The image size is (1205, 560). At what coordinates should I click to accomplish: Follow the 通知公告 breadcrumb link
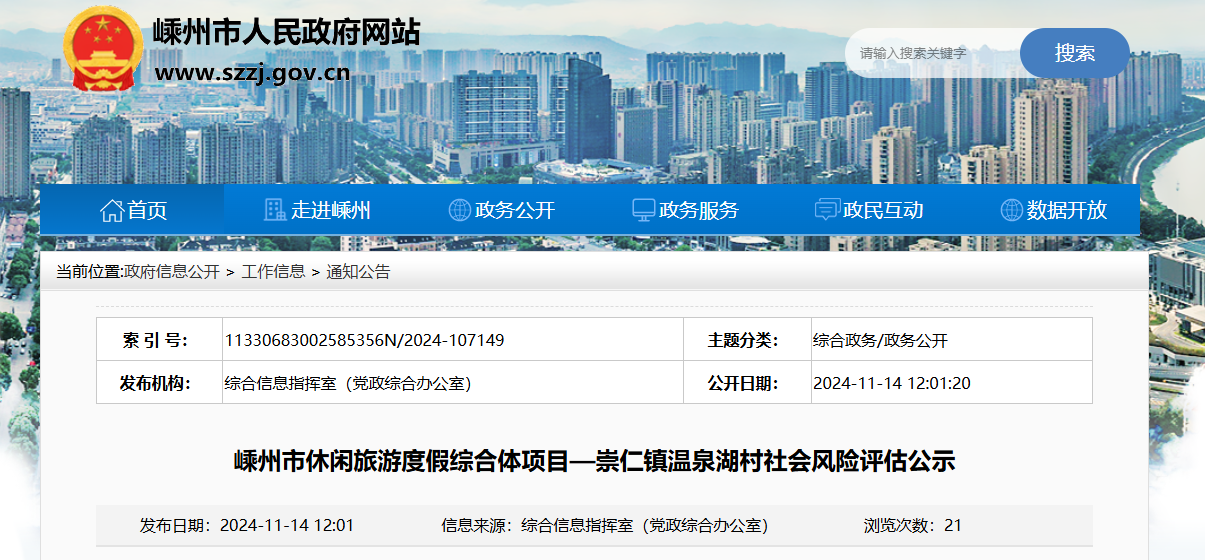(x=358, y=272)
